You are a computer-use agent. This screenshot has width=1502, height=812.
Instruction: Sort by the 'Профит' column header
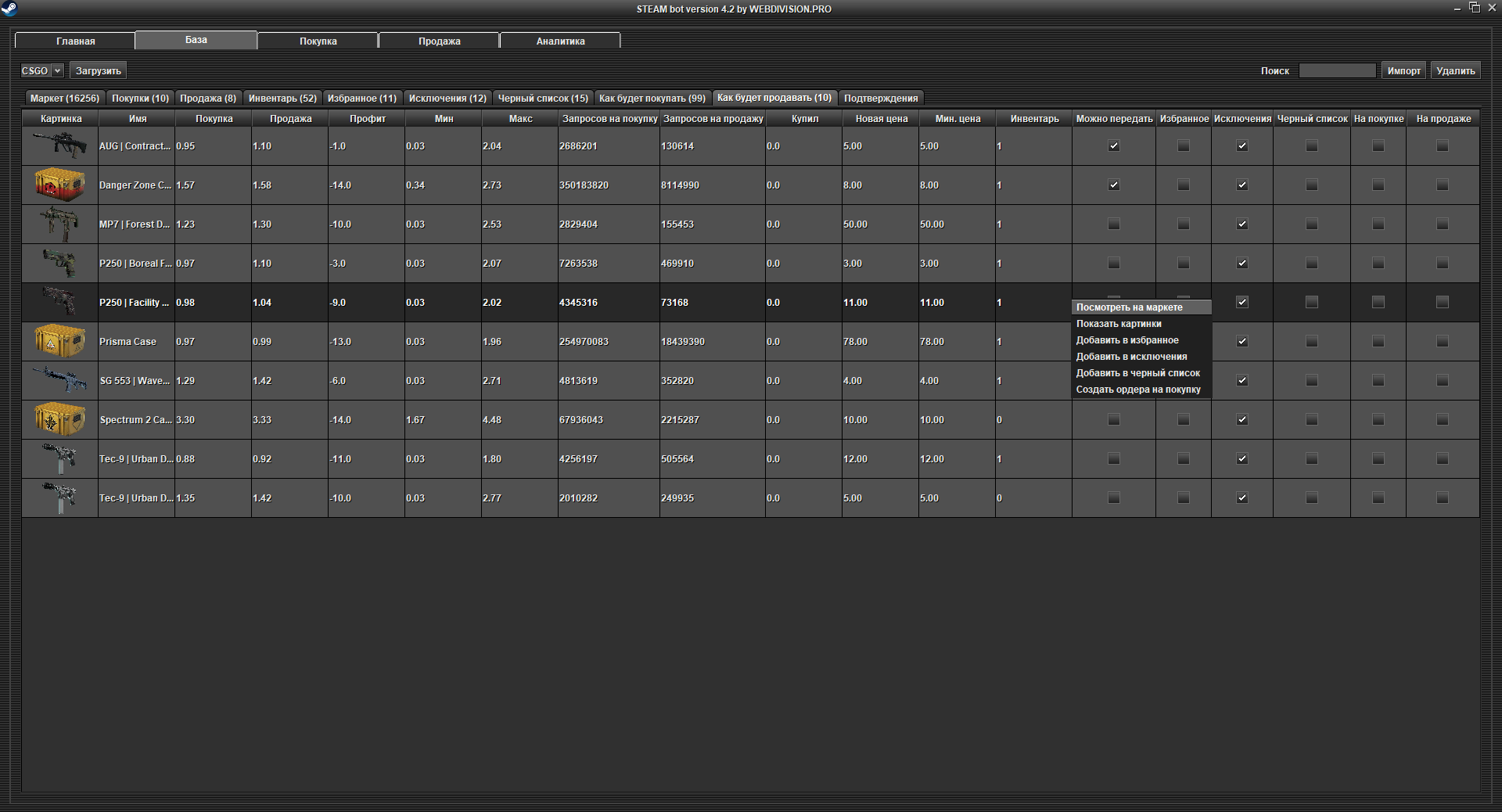[367, 119]
